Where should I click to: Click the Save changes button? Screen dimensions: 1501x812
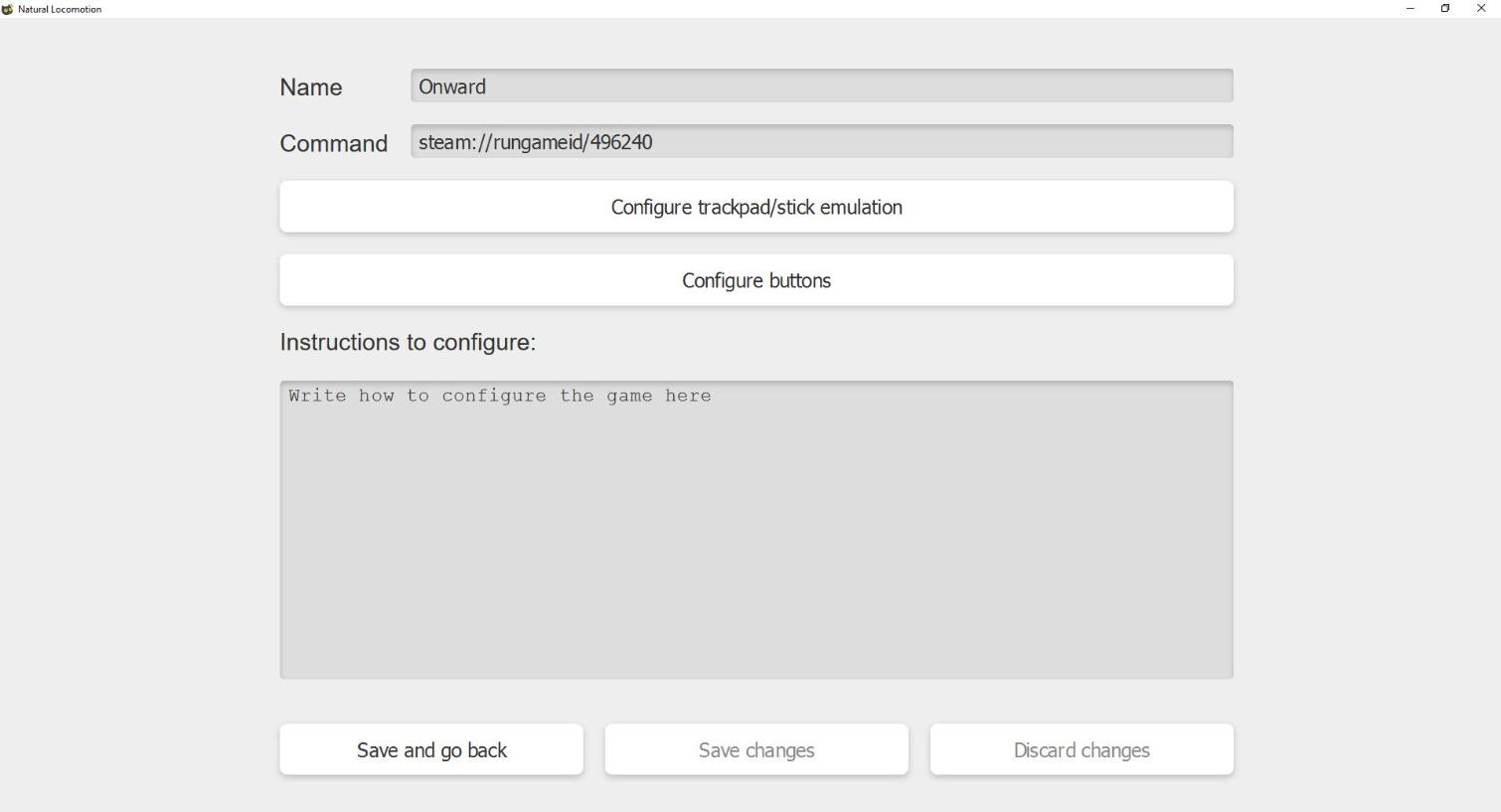pos(756,749)
